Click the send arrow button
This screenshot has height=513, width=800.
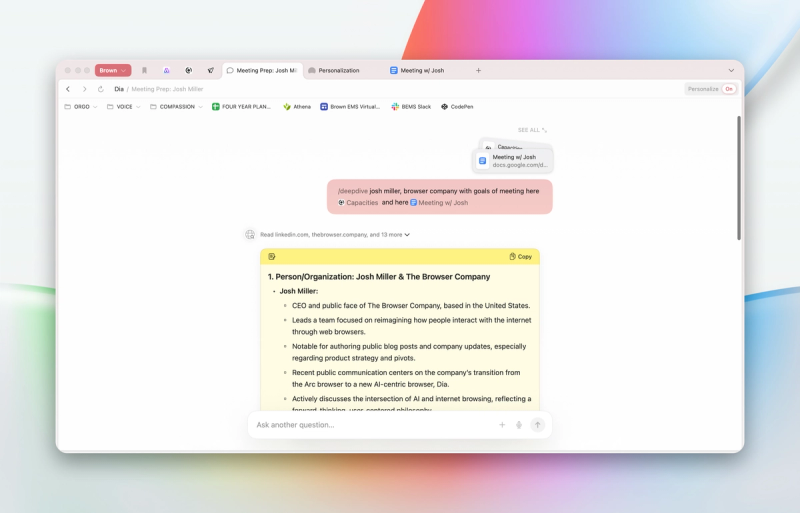pyautogui.click(x=537, y=425)
